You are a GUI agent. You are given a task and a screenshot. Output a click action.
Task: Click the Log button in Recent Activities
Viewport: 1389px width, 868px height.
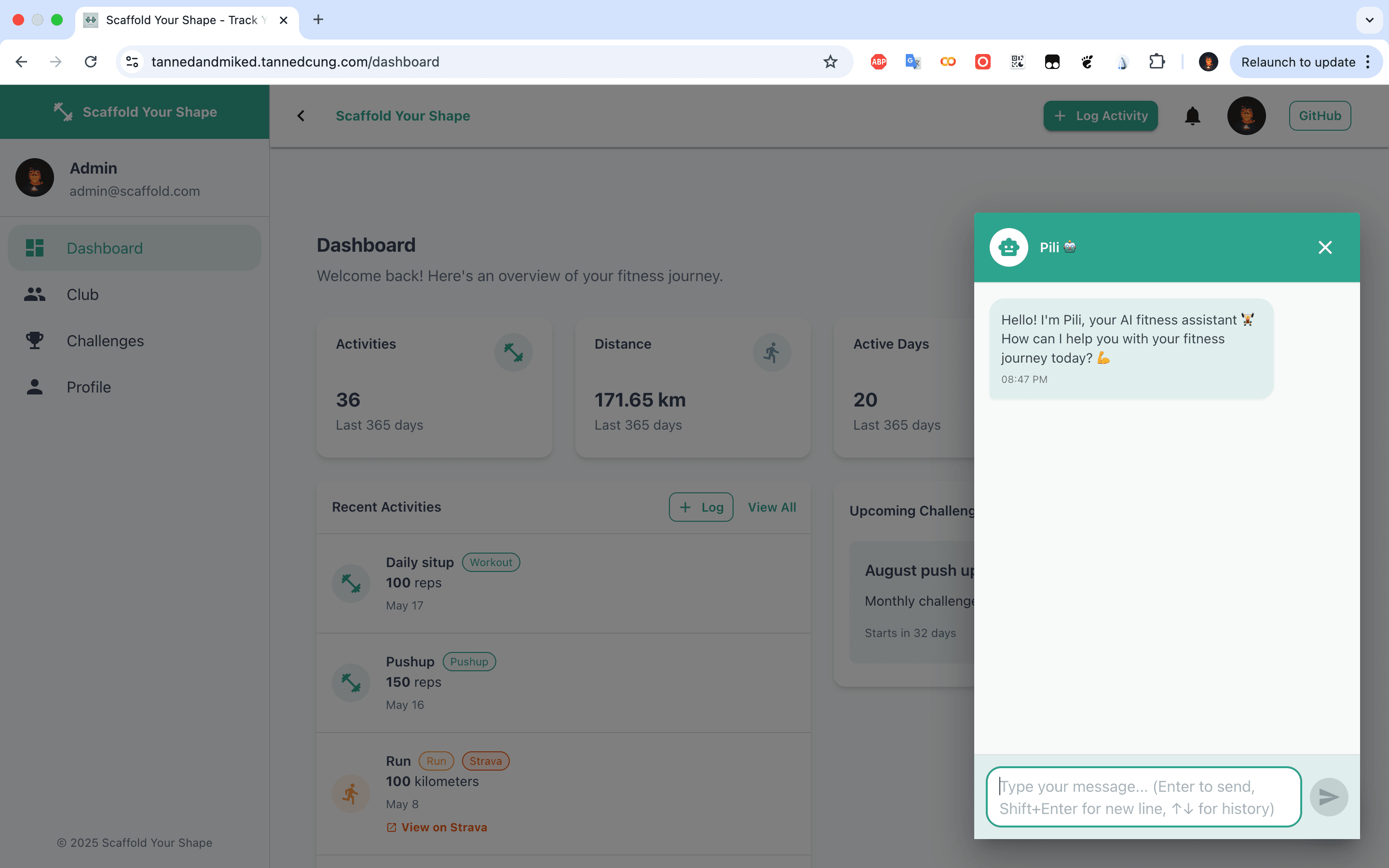coord(701,507)
